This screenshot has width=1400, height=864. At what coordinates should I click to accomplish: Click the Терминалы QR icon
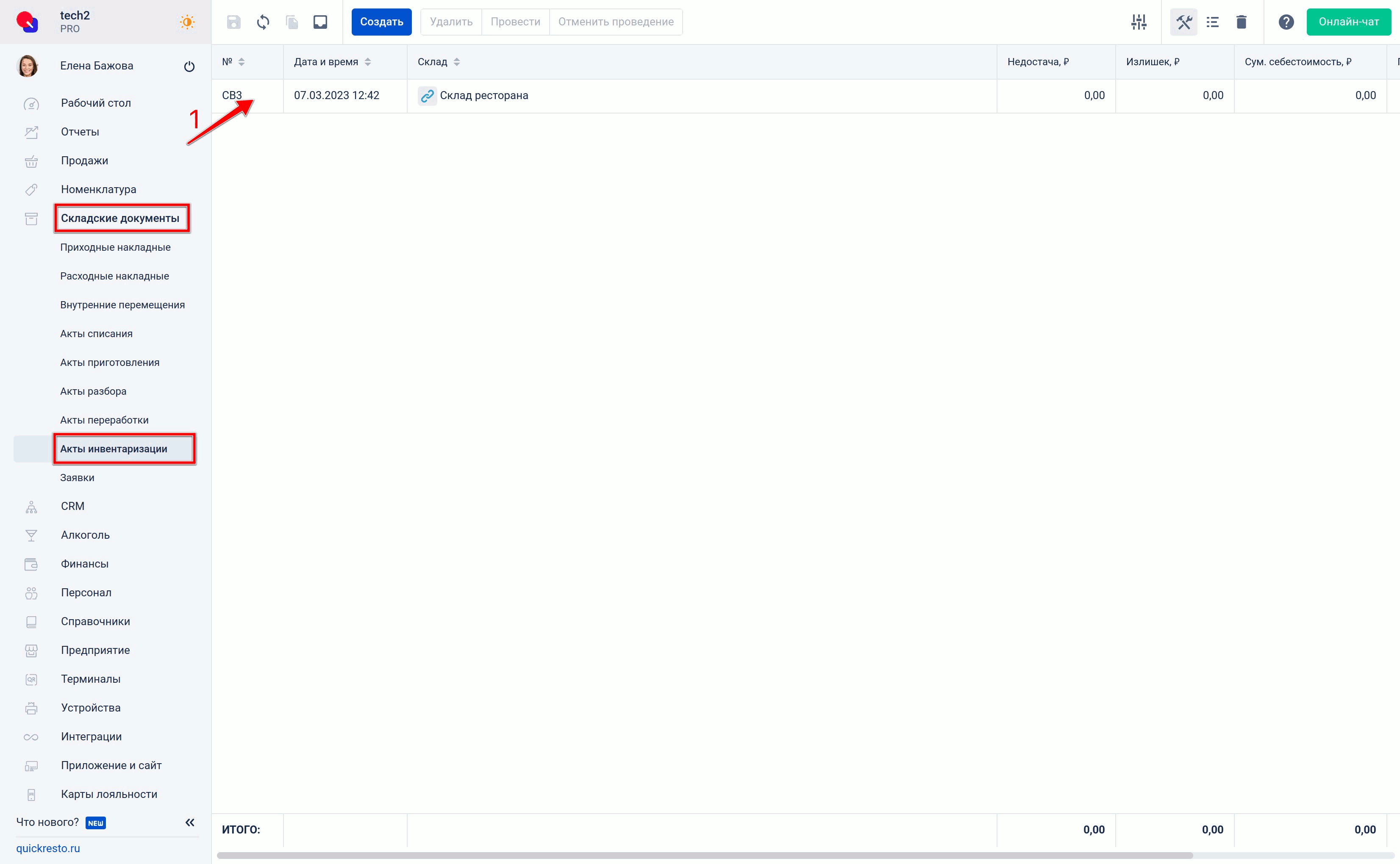click(31, 679)
